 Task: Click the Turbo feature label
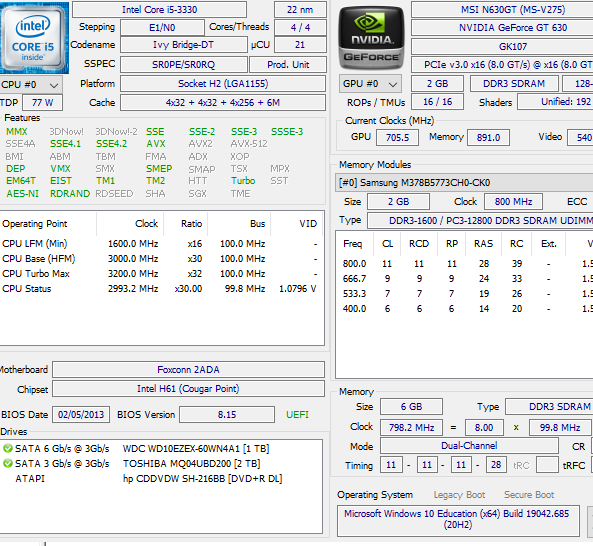pos(243,181)
